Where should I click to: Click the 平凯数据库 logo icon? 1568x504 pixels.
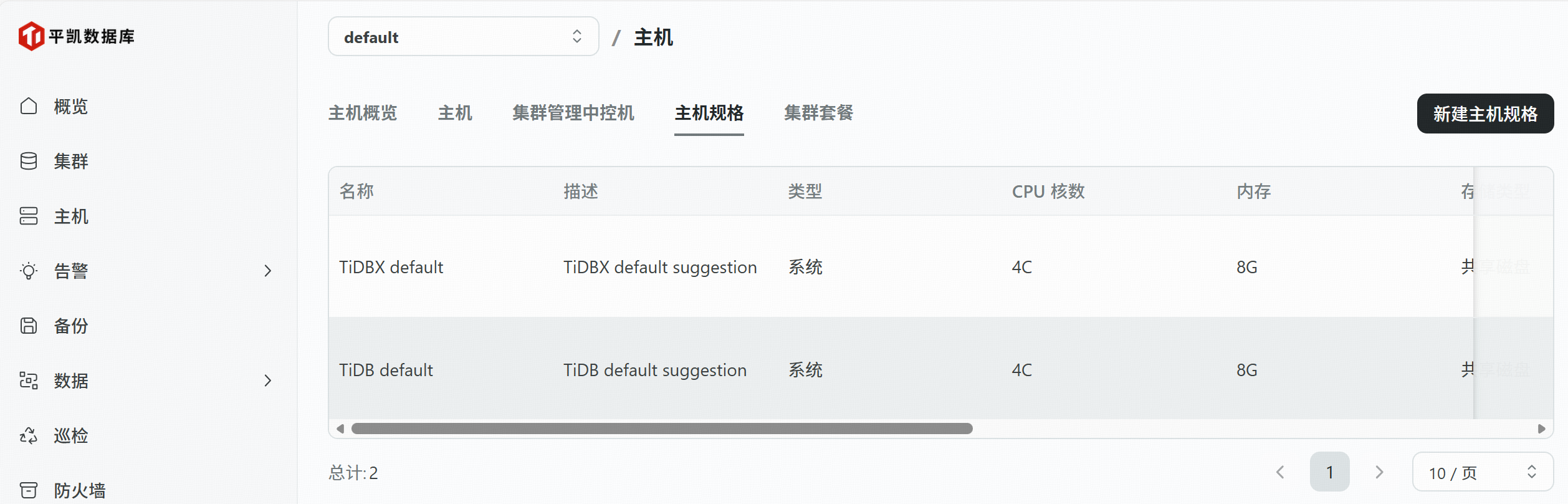pos(31,36)
